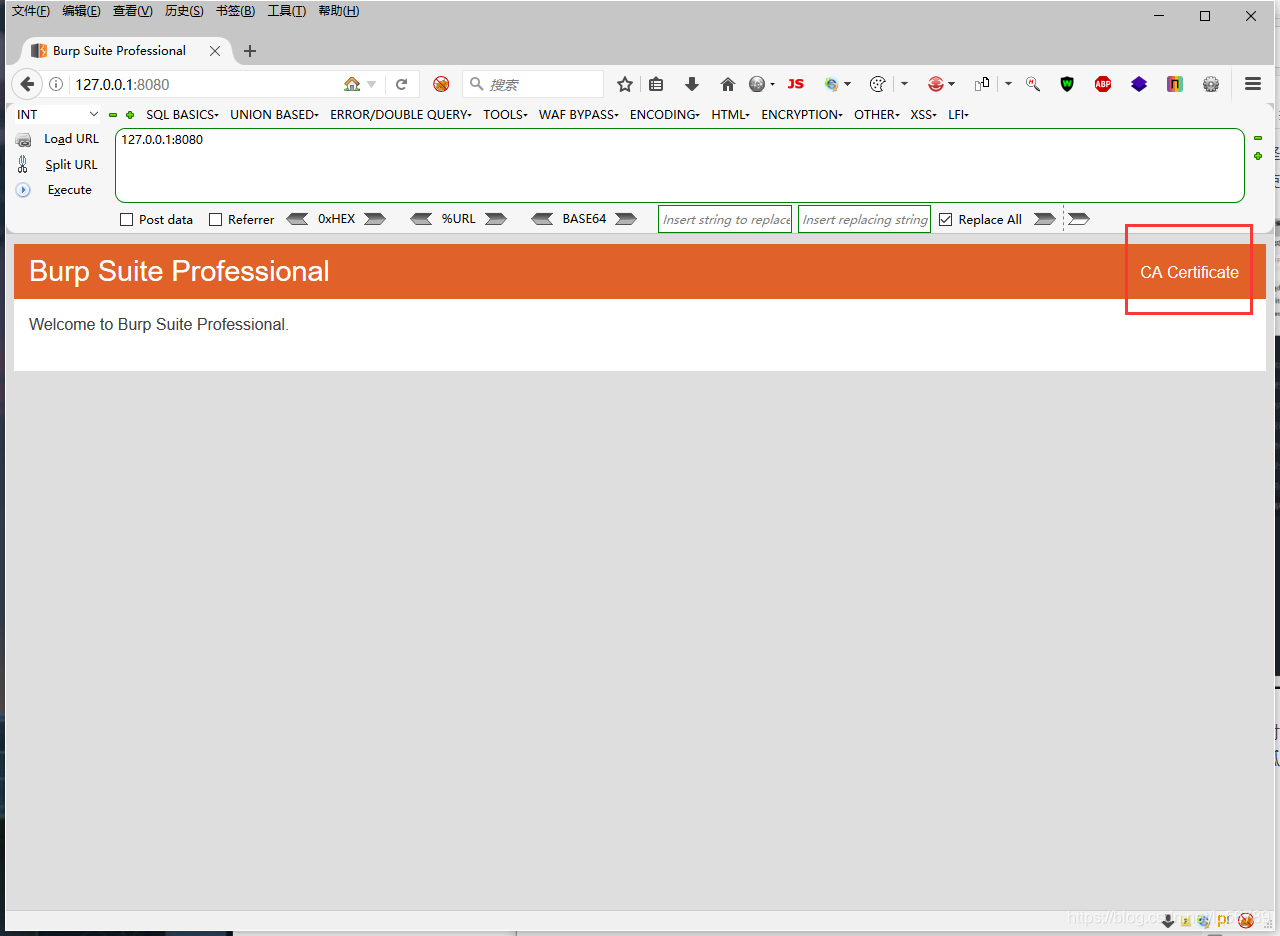Open a new tab with plus button

250,51
